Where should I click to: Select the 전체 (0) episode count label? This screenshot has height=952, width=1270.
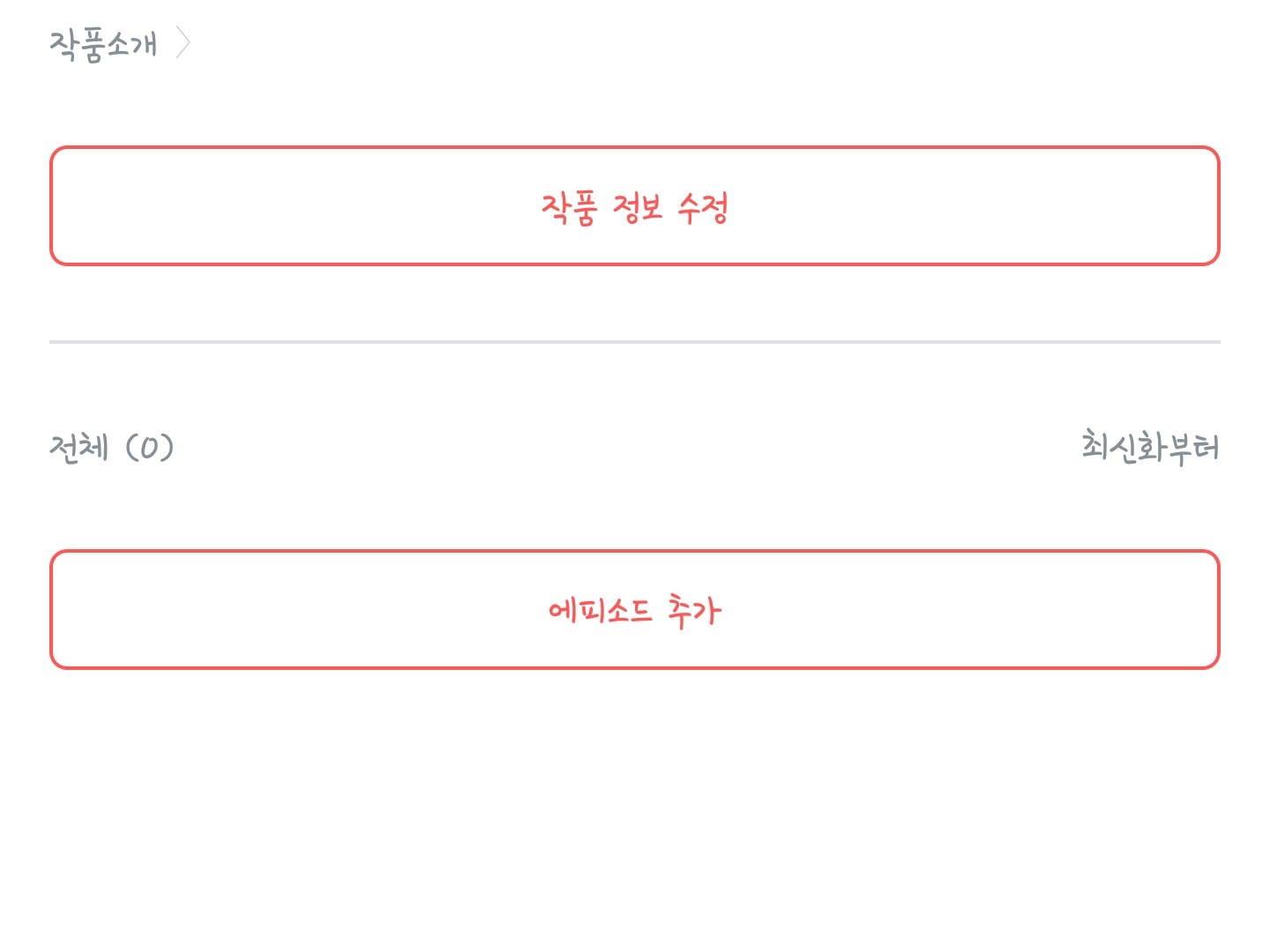(111, 448)
